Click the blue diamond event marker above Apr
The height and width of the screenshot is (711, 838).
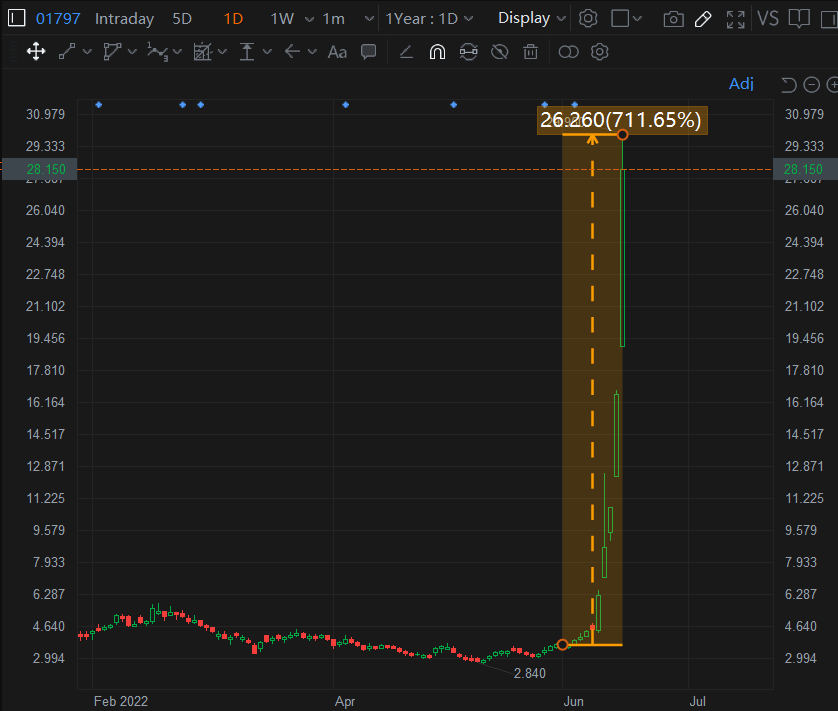click(x=346, y=105)
